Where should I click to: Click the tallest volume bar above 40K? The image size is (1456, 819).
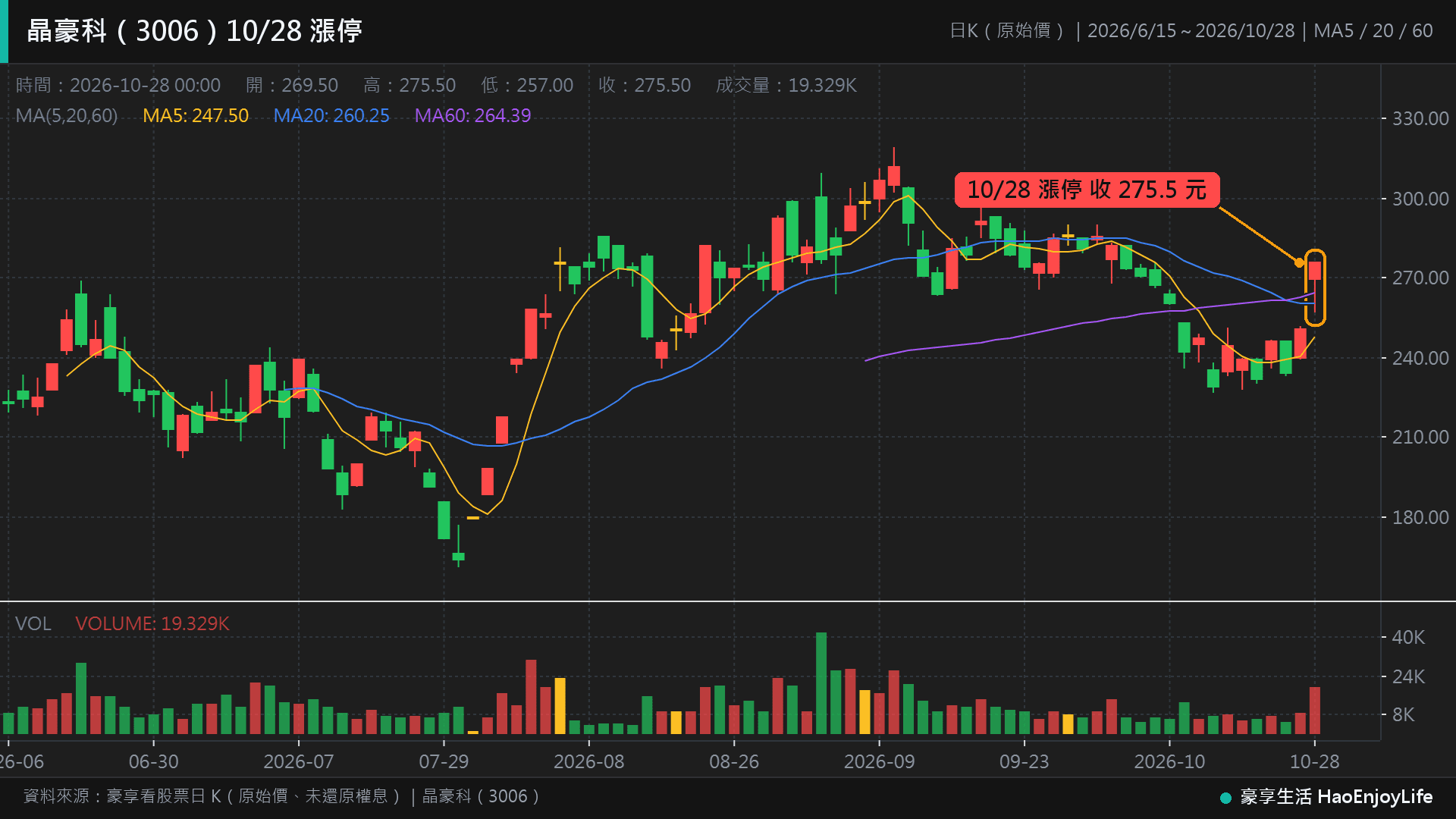pyautogui.click(x=821, y=682)
